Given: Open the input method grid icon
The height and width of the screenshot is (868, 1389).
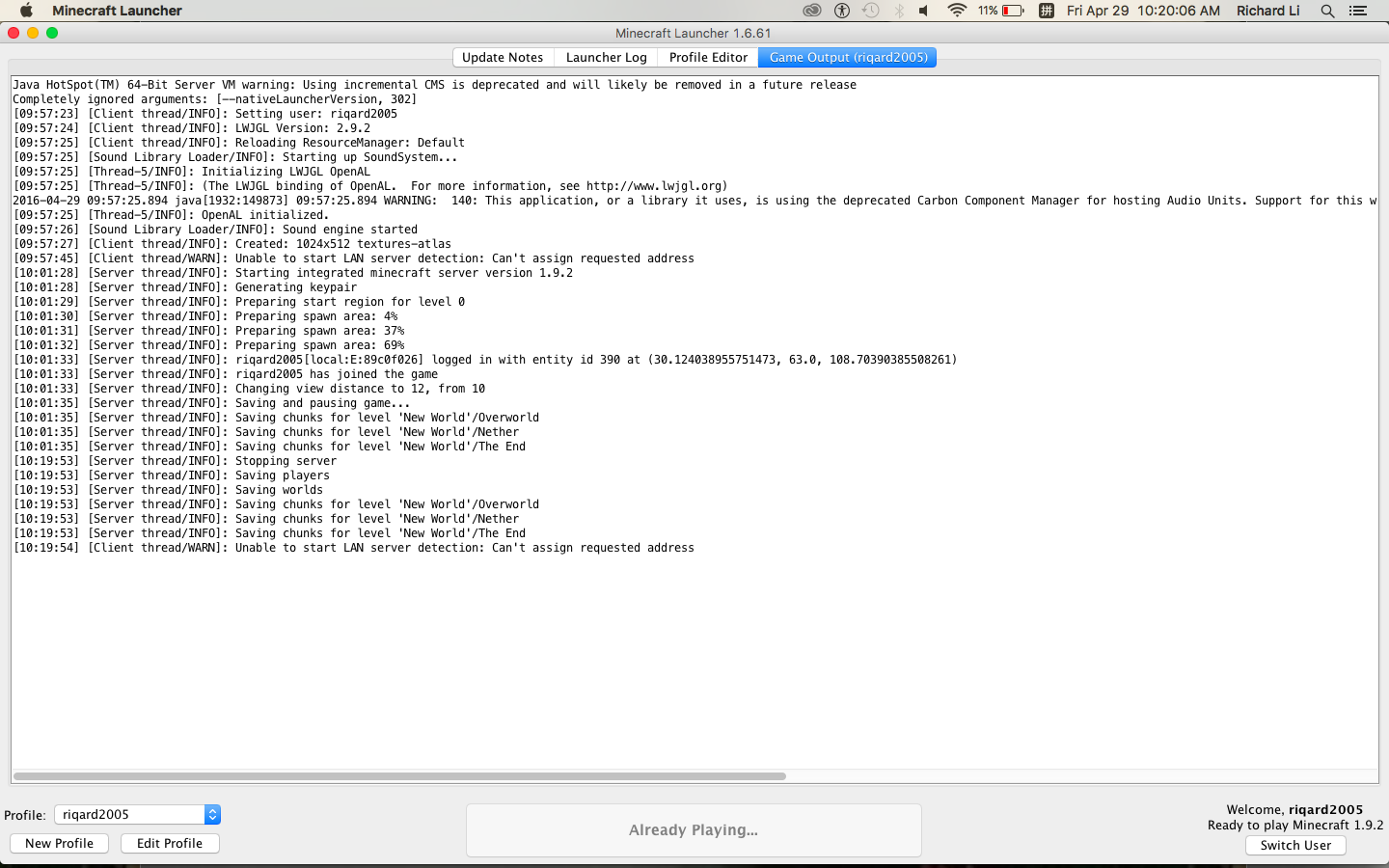Looking at the screenshot, I should tap(1046, 11).
